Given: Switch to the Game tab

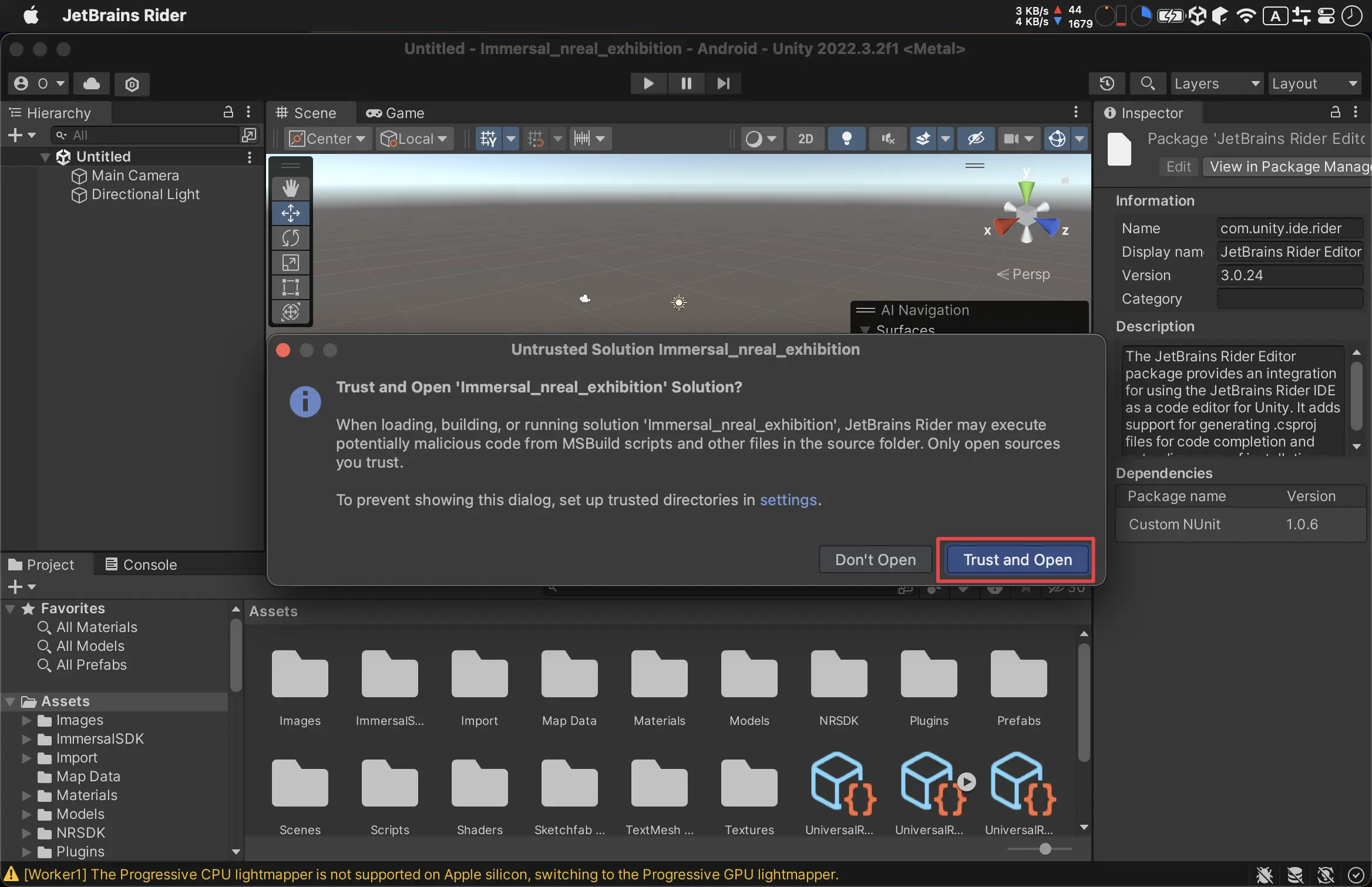Looking at the screenshot, I should (x=396, y=112).
